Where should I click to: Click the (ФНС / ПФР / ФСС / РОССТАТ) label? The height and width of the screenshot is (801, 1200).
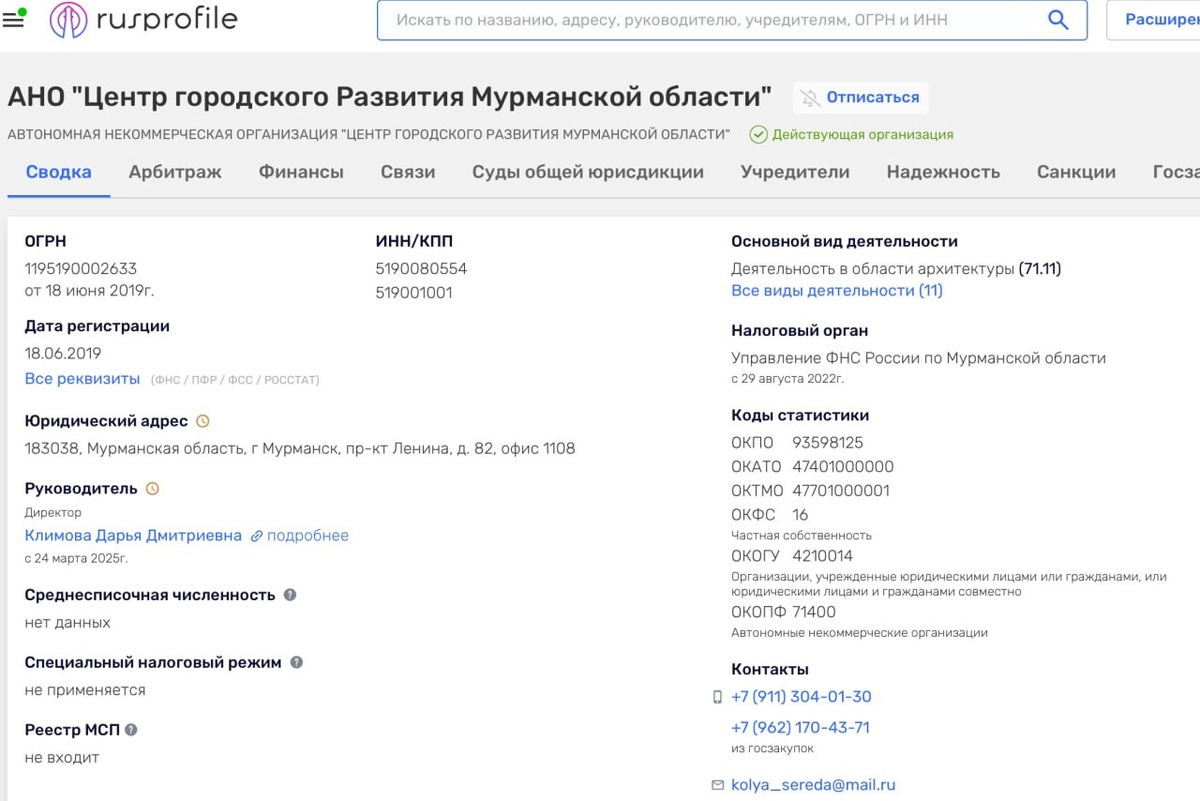pyautogui.click(x=235, y=380)
